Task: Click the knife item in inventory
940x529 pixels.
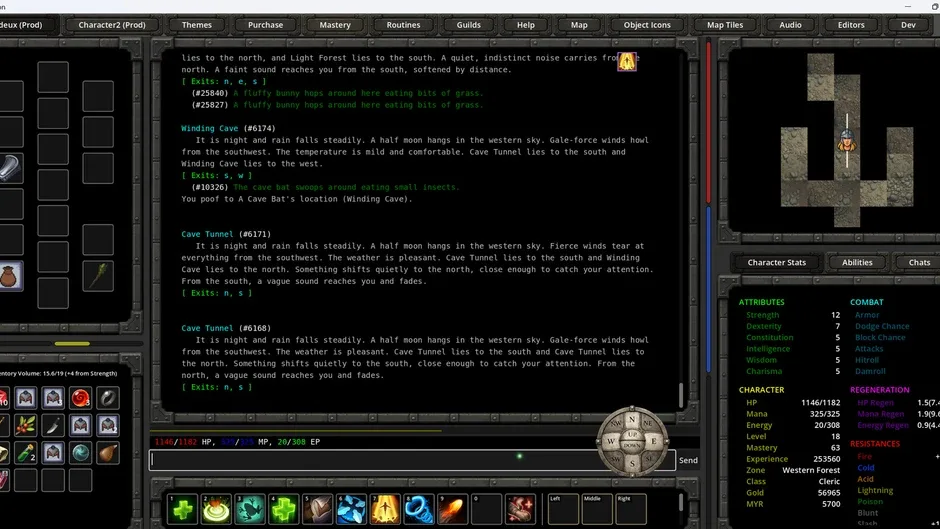Action: [53, 425]
